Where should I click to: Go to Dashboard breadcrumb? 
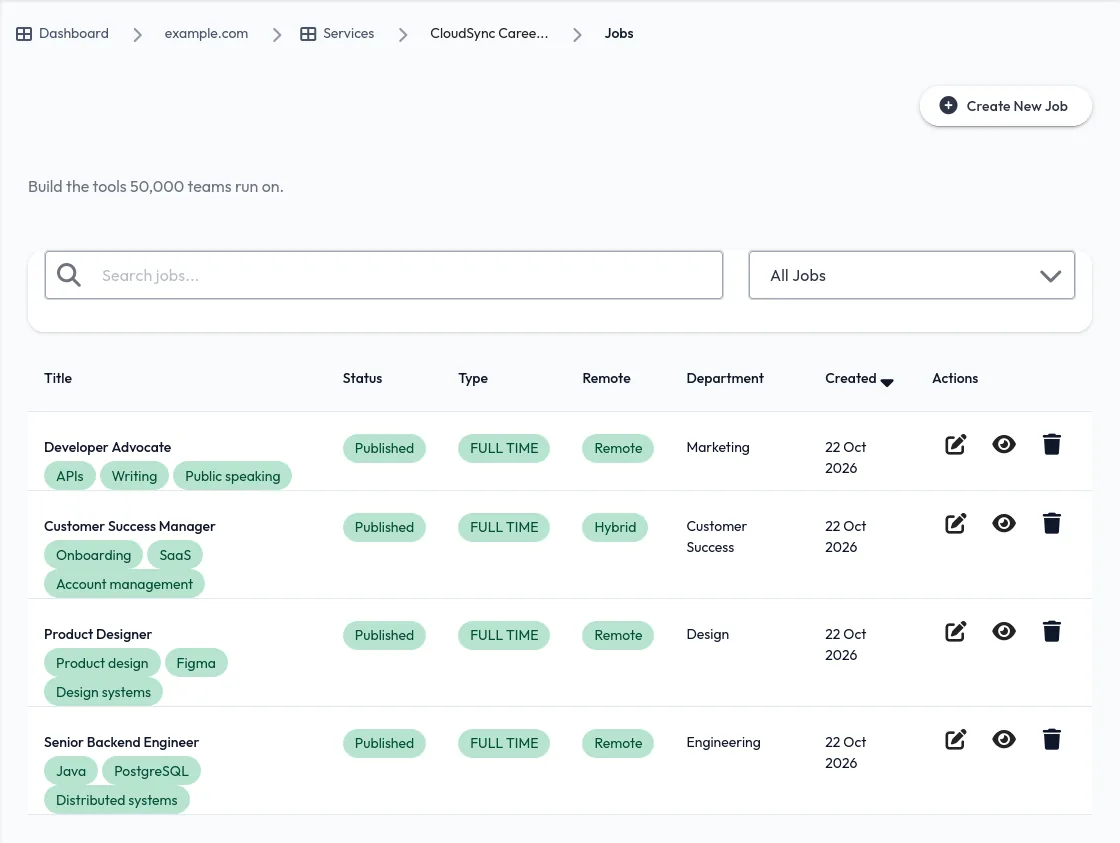click(x=74, y=34)
